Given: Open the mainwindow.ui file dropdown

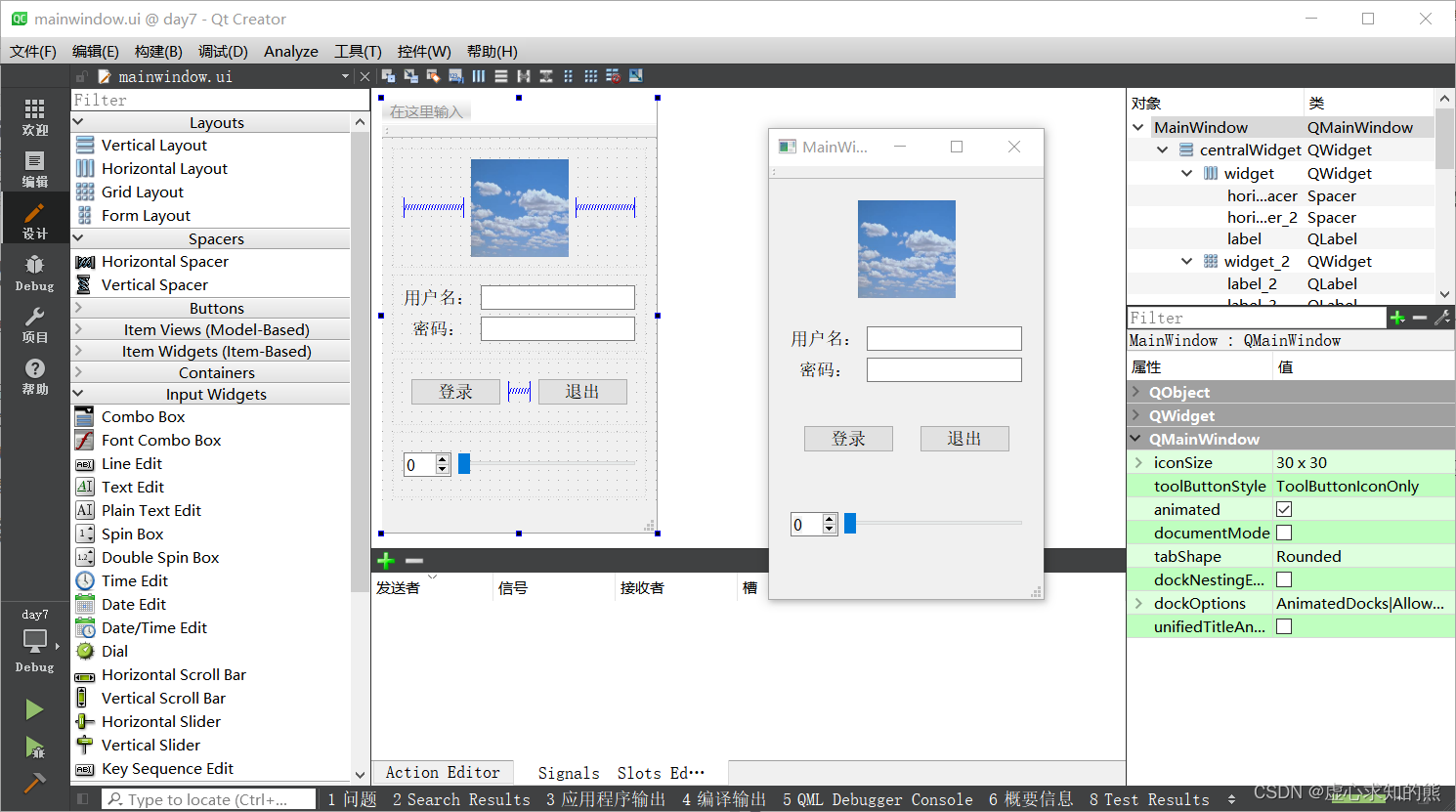Looking at the screenshot, I should tap(345, 76).
